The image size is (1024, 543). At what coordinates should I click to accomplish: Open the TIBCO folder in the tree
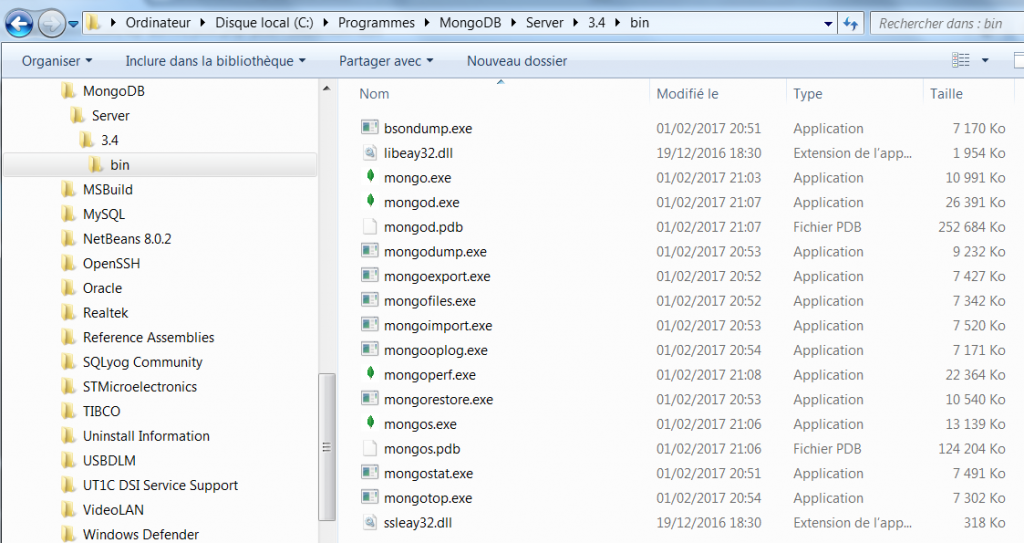coord(101,411)
